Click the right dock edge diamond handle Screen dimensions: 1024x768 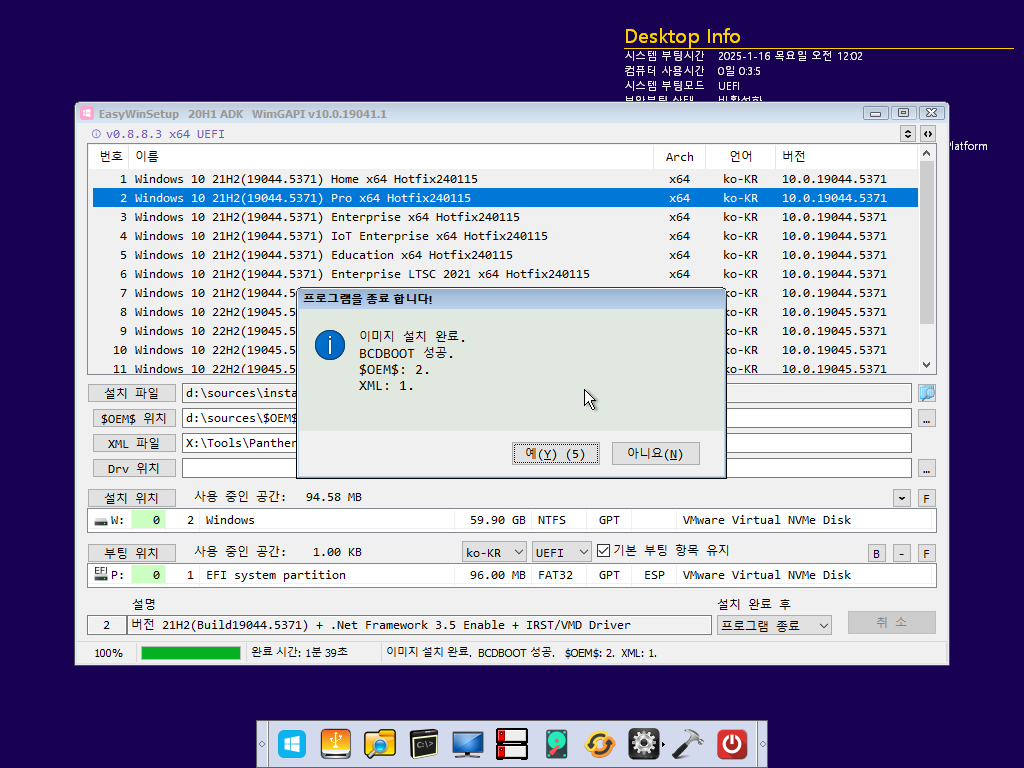(762, 744)
